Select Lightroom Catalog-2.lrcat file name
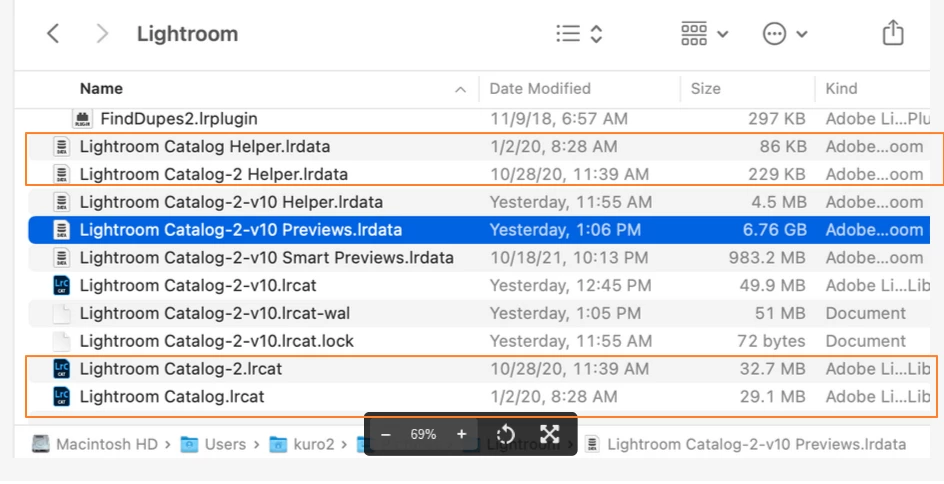The width and height of the screenshot is (944, 484). pyautogui.click(x=181, y=368)
